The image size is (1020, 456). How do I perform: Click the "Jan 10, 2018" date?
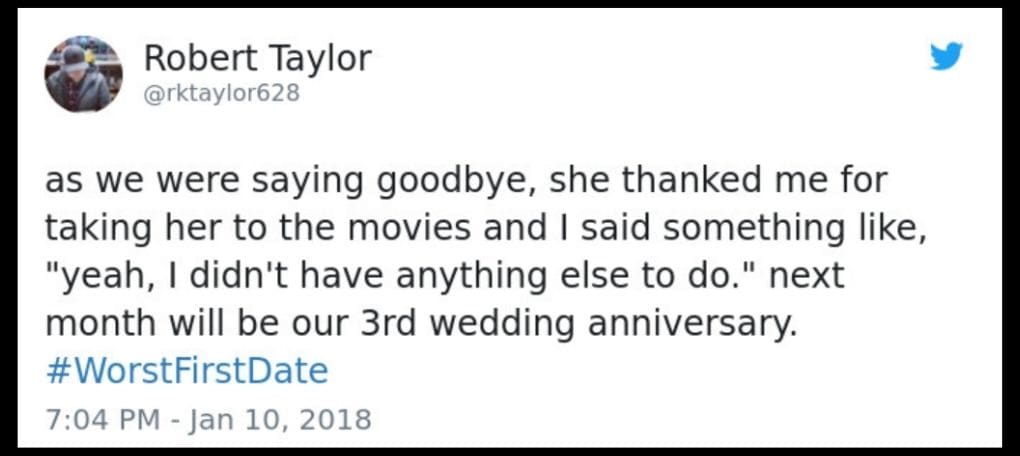[279, 419]
